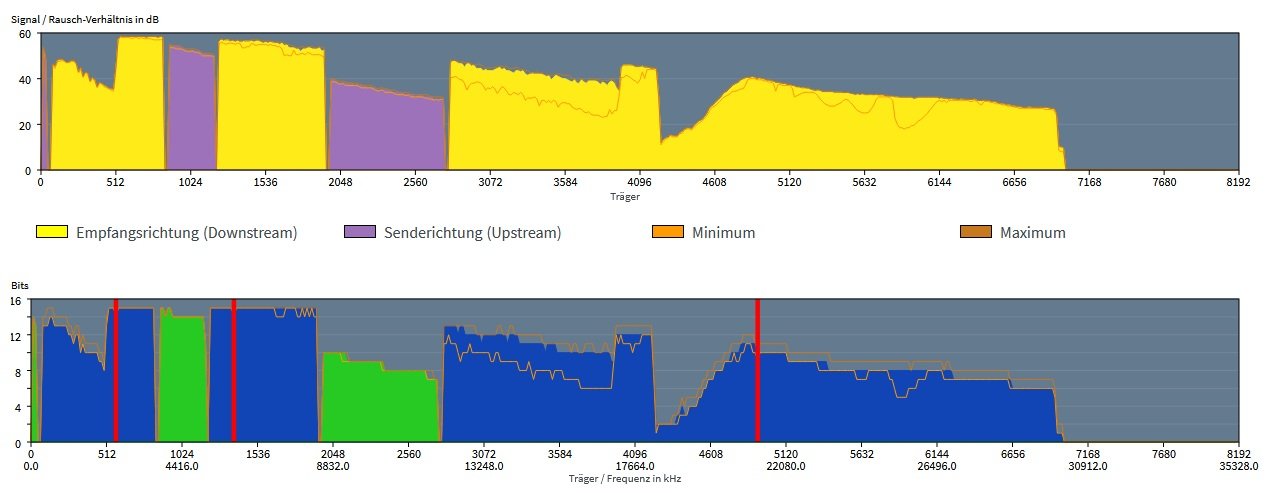Click the frequency label 4416.0
1270x493 pixels.
(x=181, y=465)
